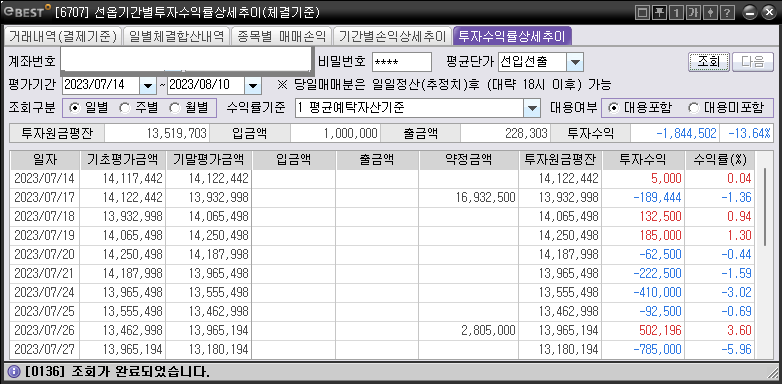Click the summary 입금액 value 1,000,000
Screen dimensions: 782x384
tap(351, 134)
